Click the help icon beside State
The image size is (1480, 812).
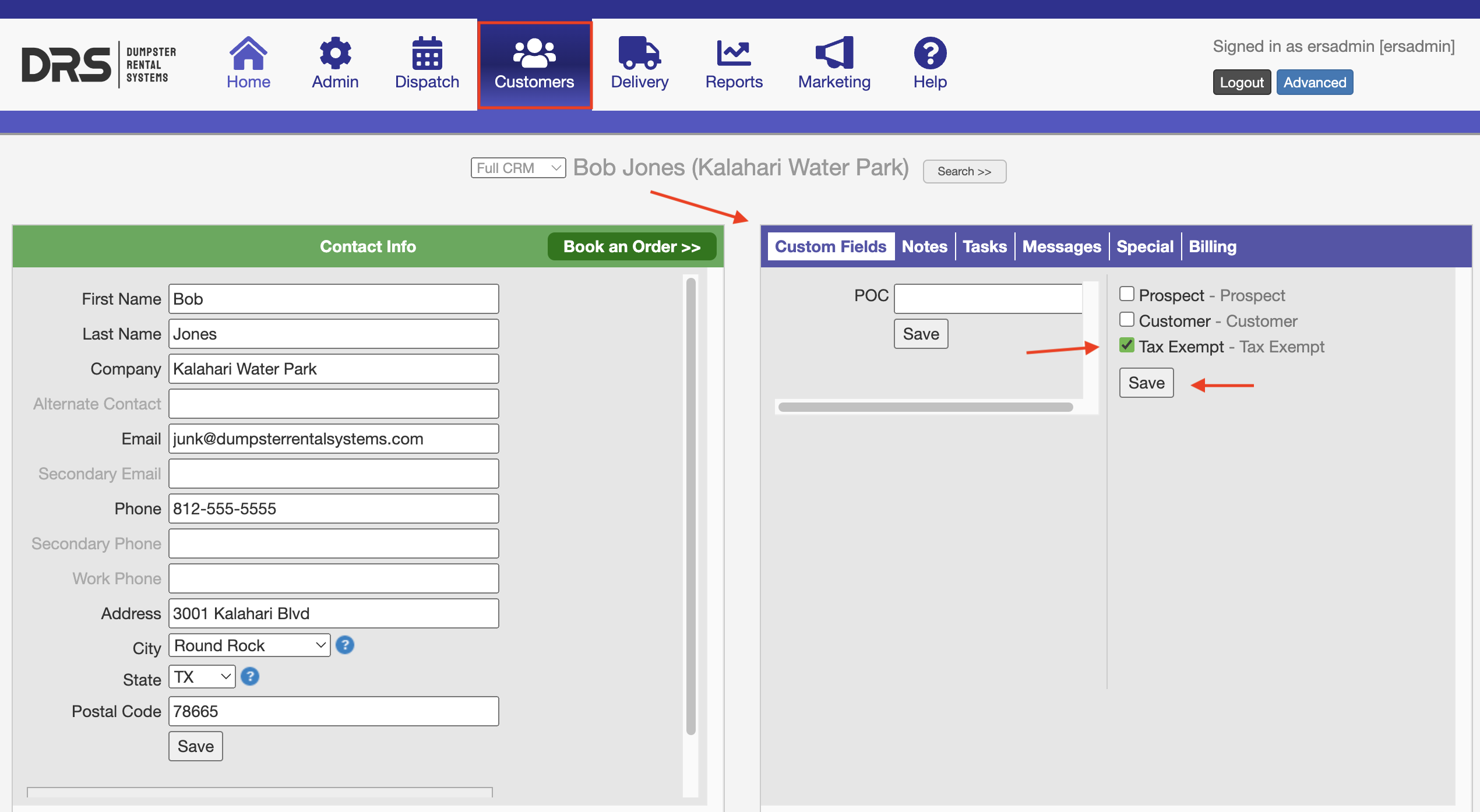(250, 676)
